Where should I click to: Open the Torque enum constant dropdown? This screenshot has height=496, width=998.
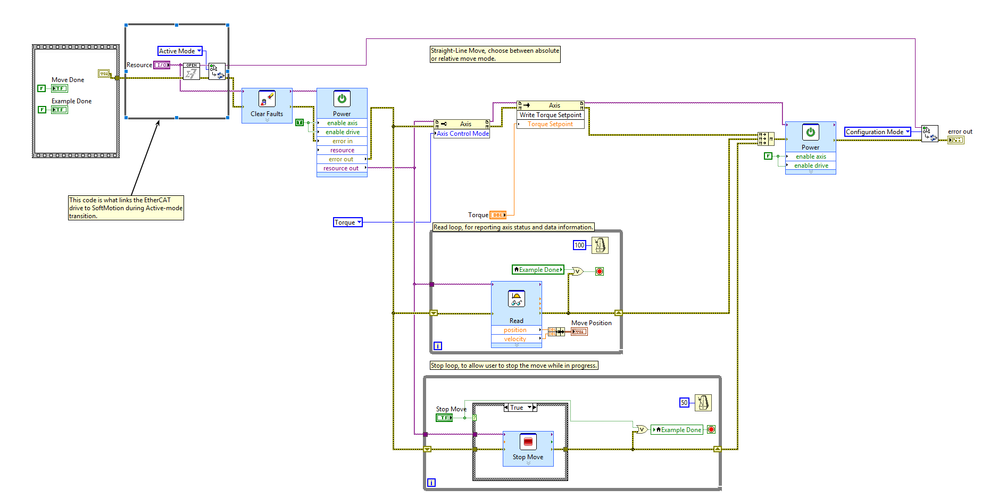coord(348,222)
